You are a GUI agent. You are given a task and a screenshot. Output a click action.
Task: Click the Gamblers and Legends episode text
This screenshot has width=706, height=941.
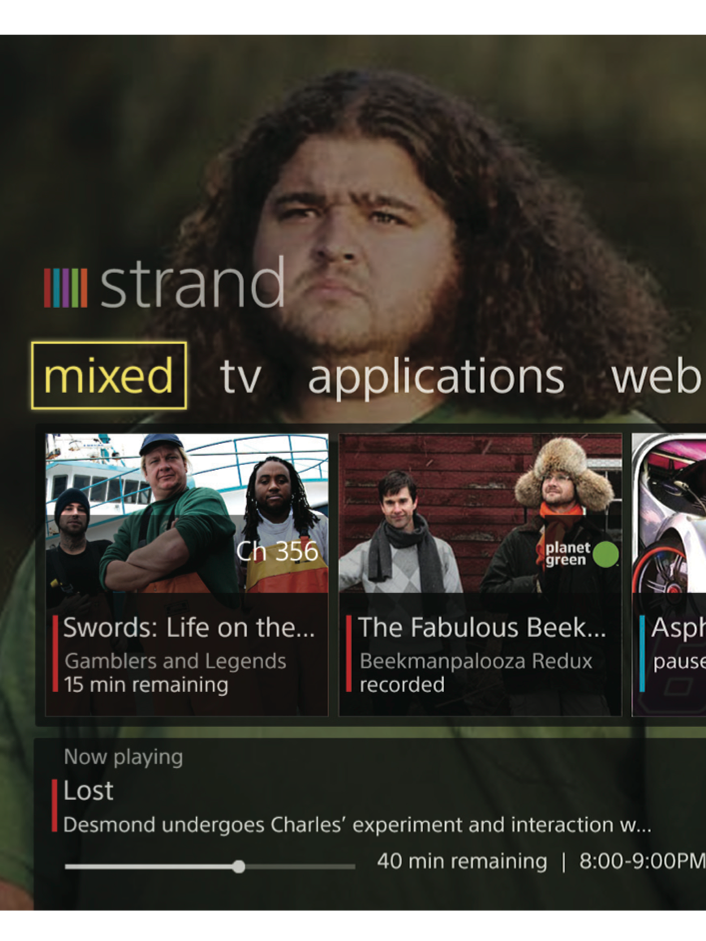175,661
